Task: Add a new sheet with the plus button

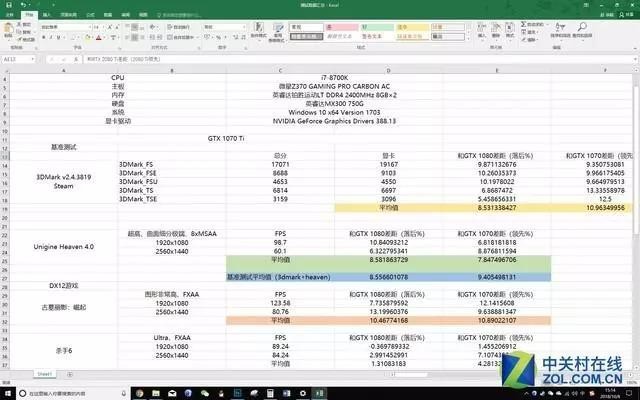Action: (70, 374)
